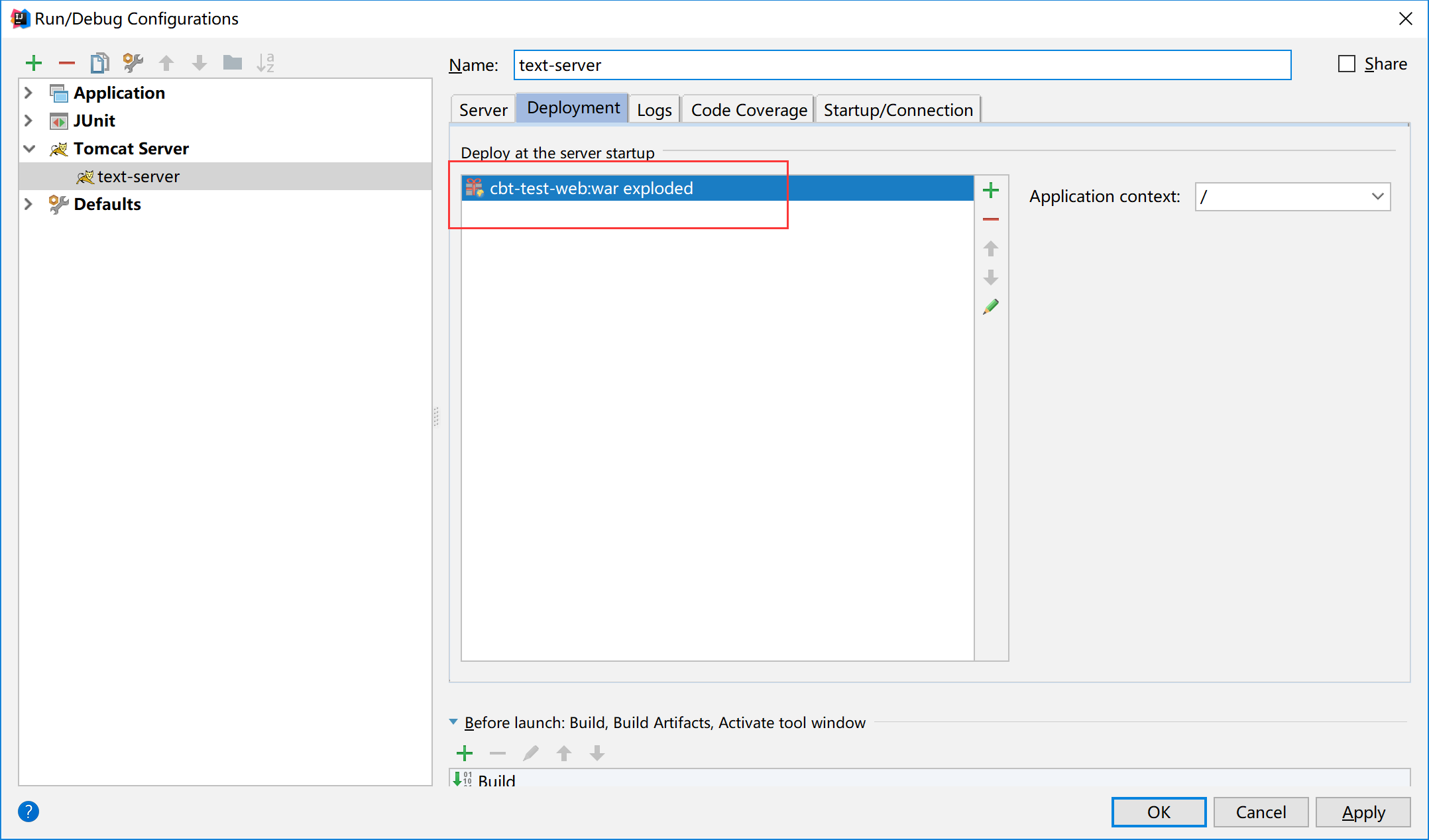Image resolution: width=1429 pixels, height=840 pixels.
Task: Remove configuration with red minus icon
Action: click(67, 64)
